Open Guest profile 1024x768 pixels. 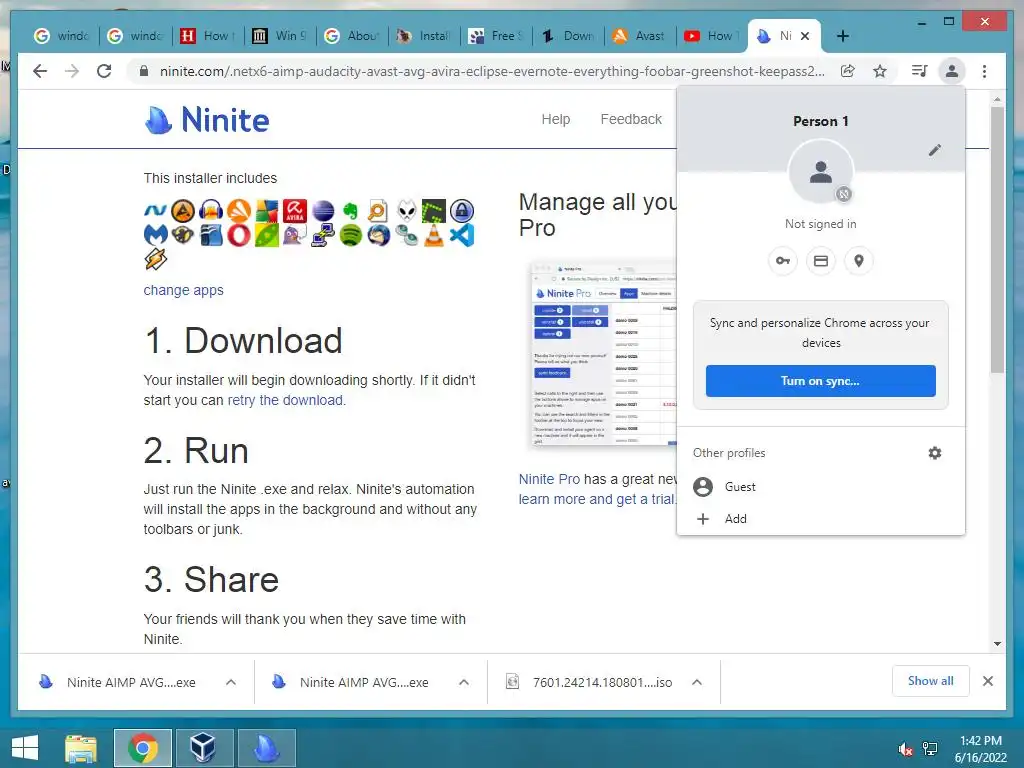[x=821, y=487]
